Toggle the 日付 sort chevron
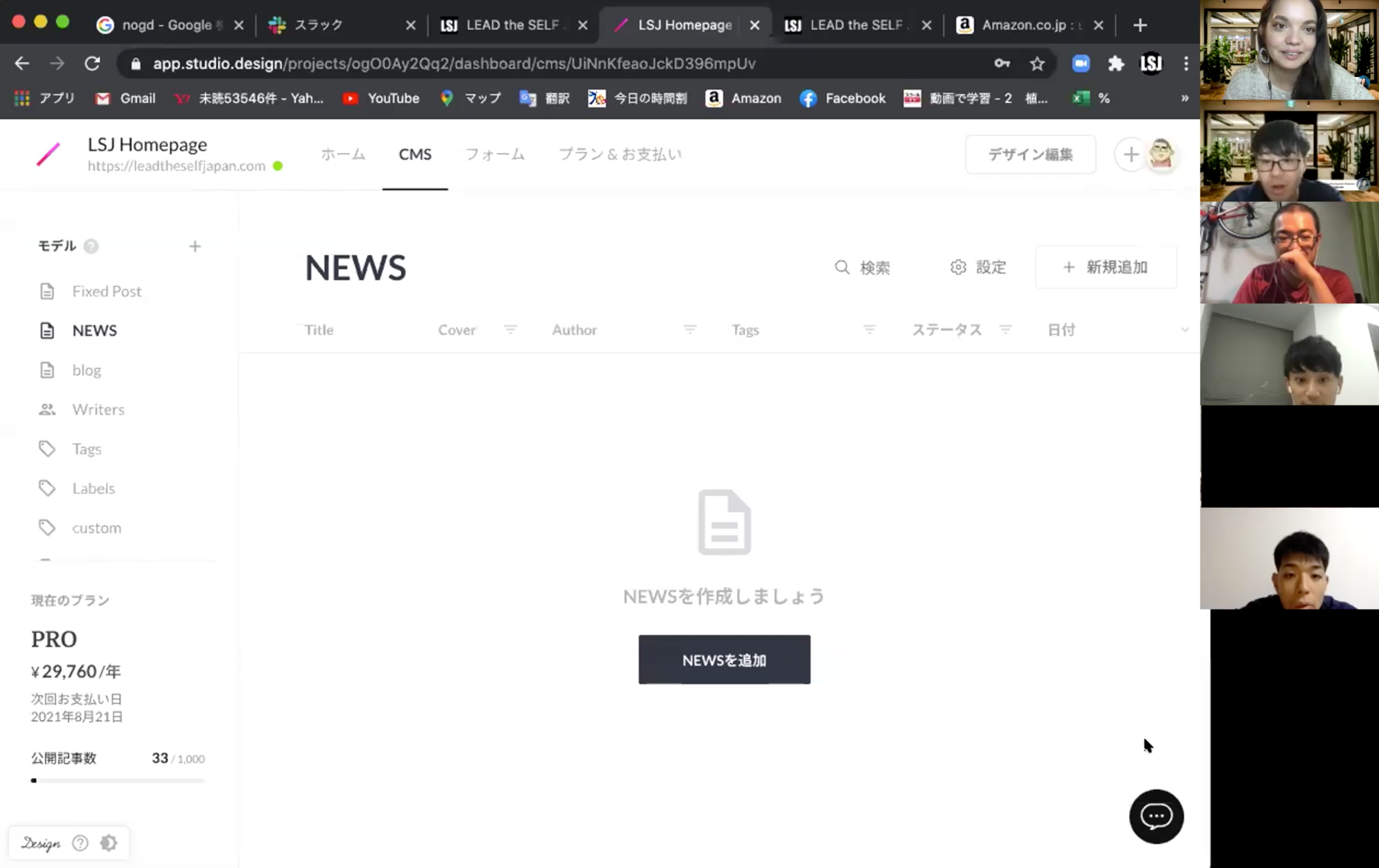Screen dimensions: 1379x868 click(1185, 330)
